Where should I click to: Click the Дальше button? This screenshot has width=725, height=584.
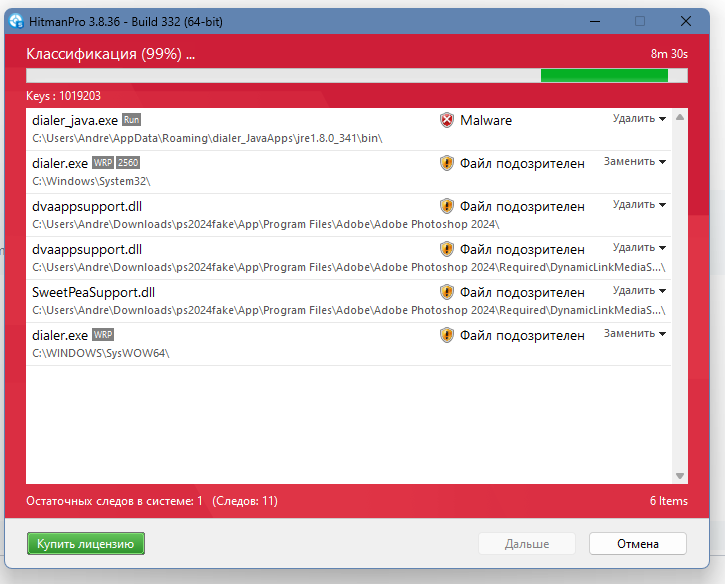coord(527,544)
